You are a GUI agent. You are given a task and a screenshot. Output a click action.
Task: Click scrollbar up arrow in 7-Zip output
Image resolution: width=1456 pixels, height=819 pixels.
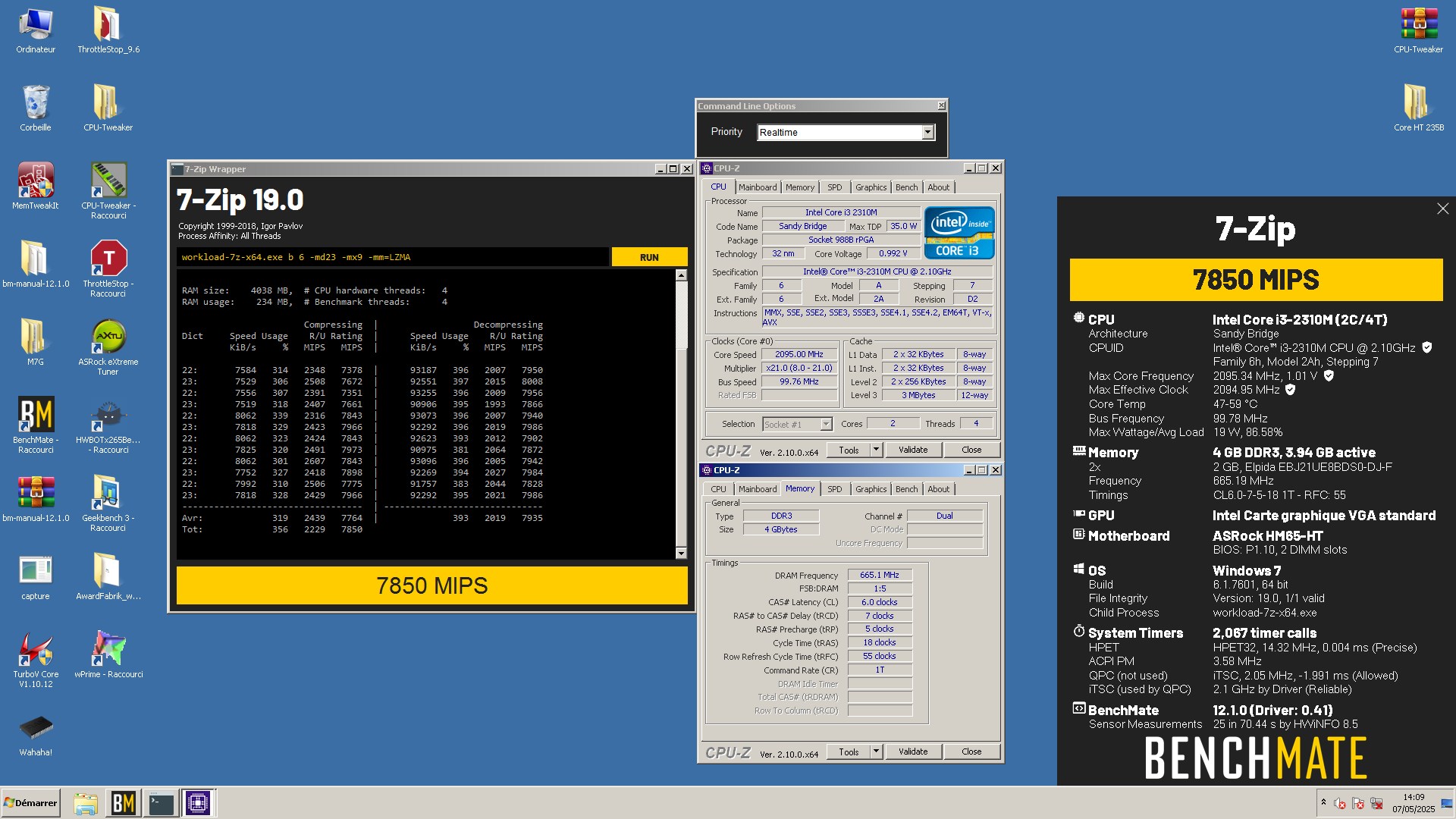(681, 275)
